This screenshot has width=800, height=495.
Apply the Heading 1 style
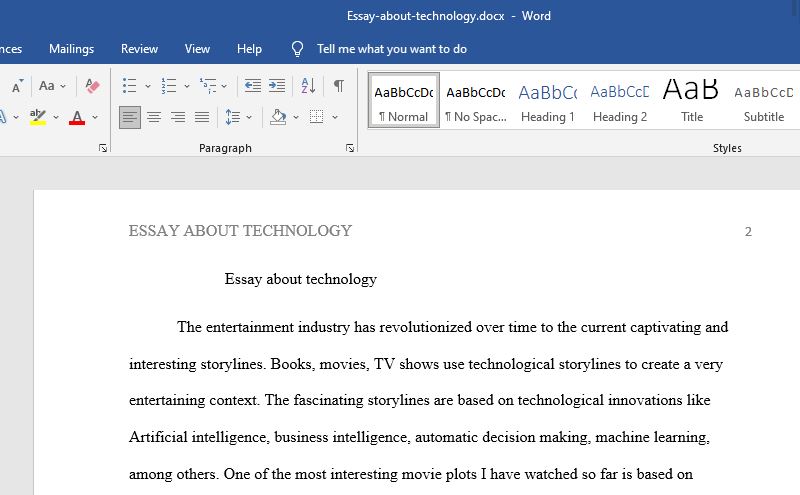point(547,100)
